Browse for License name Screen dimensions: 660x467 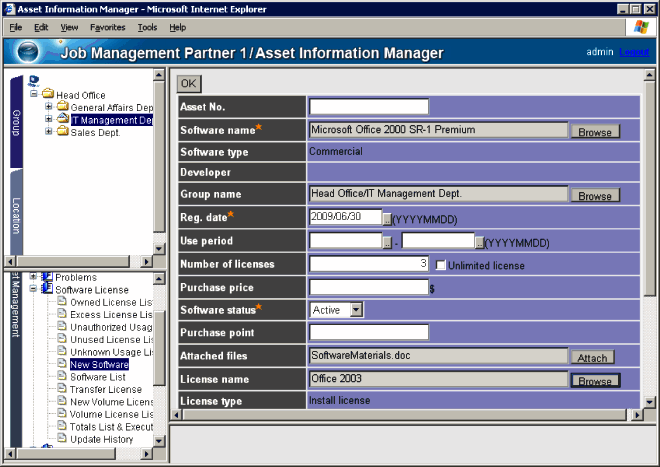tap(595, 381)
